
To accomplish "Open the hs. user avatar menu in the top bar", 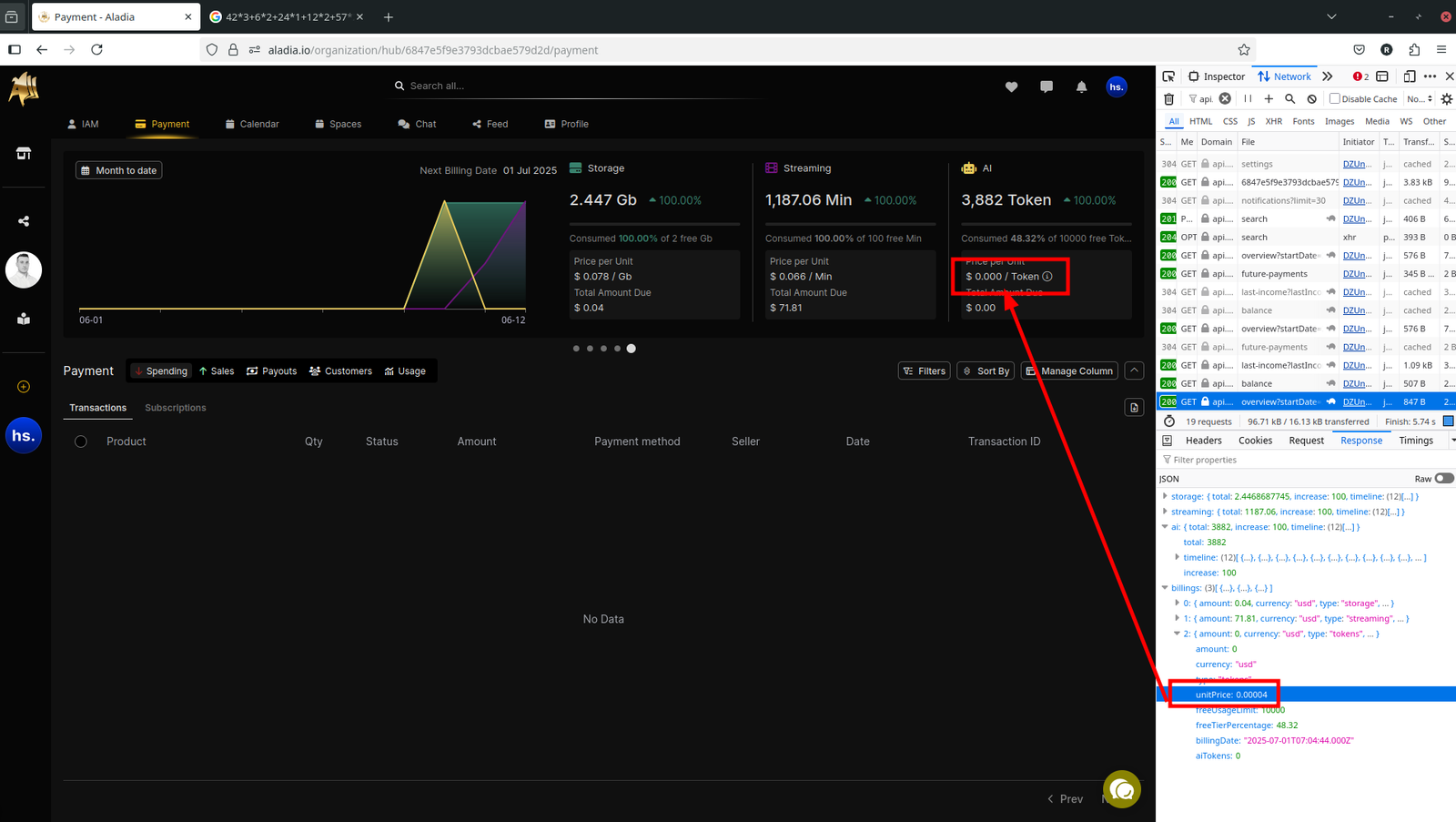I will click(1117, 86).
